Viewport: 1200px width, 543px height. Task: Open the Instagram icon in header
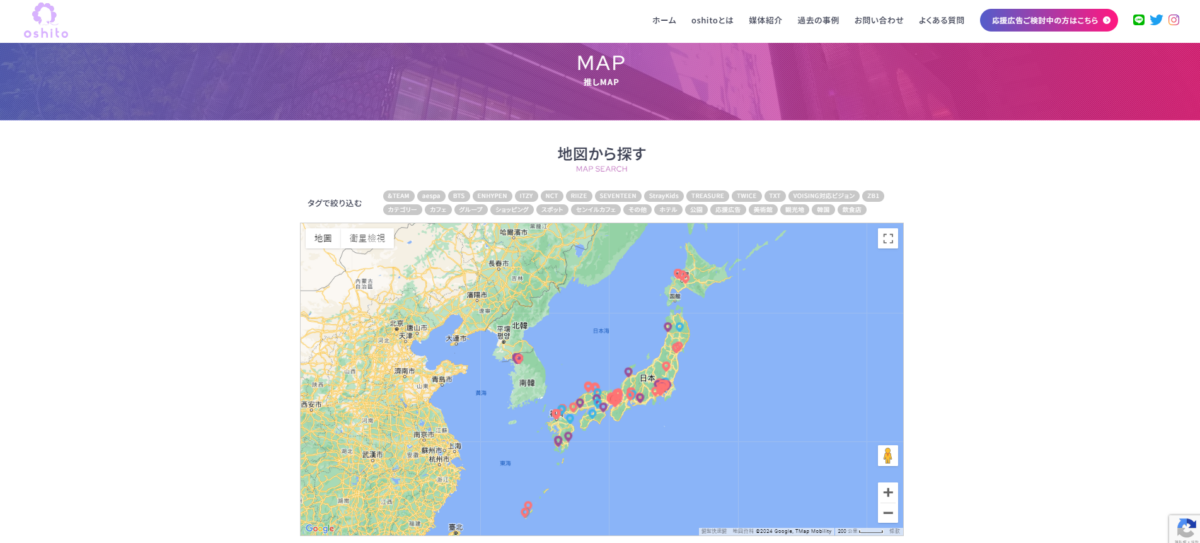[x=1174, y=20]
